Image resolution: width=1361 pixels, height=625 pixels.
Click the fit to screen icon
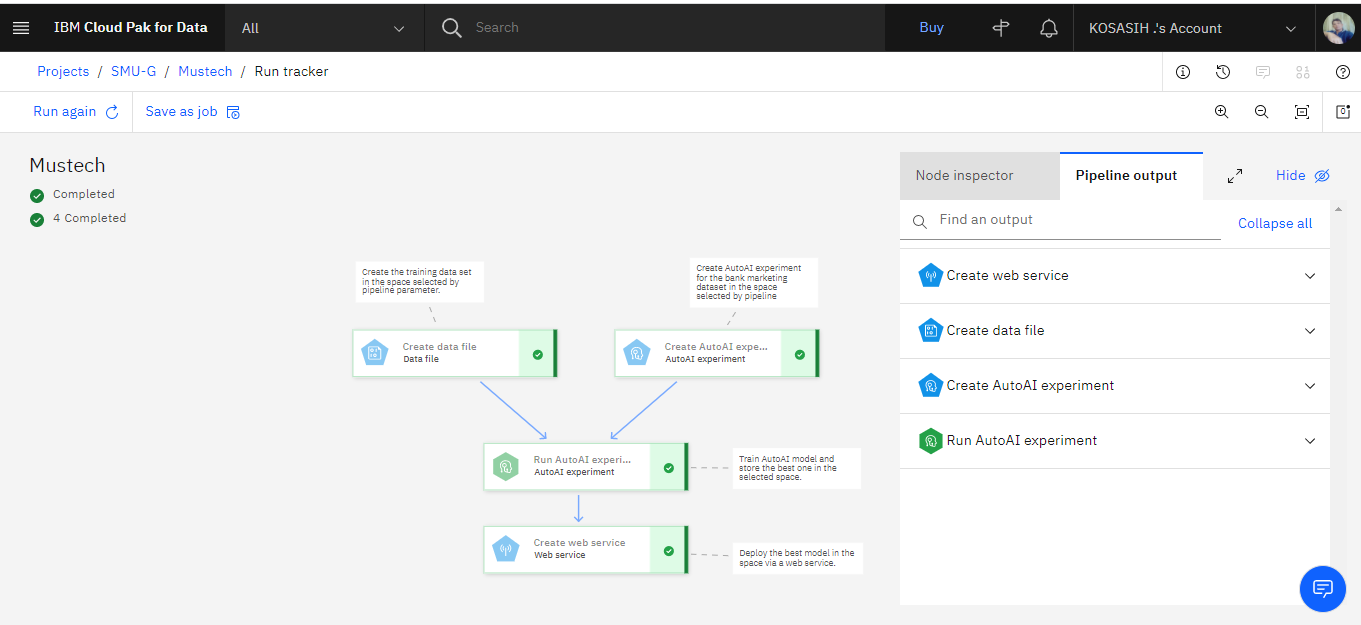tap(1302, 112)
